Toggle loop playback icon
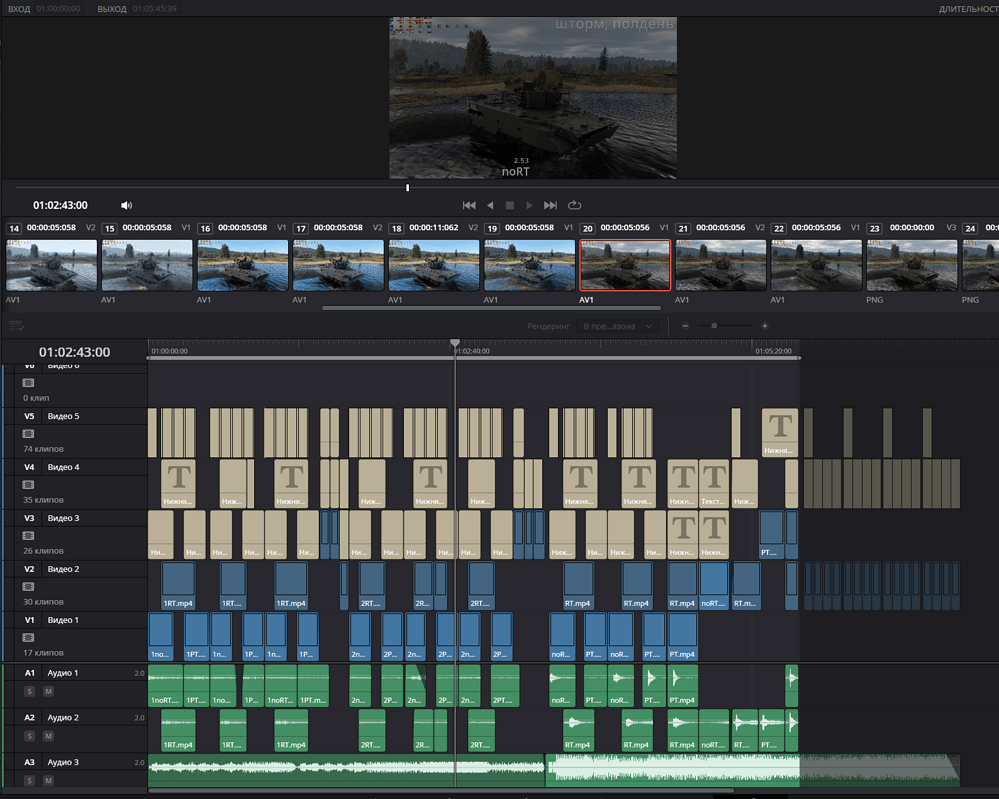Image resolution: width=999 pixels, height=799 pixels. click(x=574, y=205)
